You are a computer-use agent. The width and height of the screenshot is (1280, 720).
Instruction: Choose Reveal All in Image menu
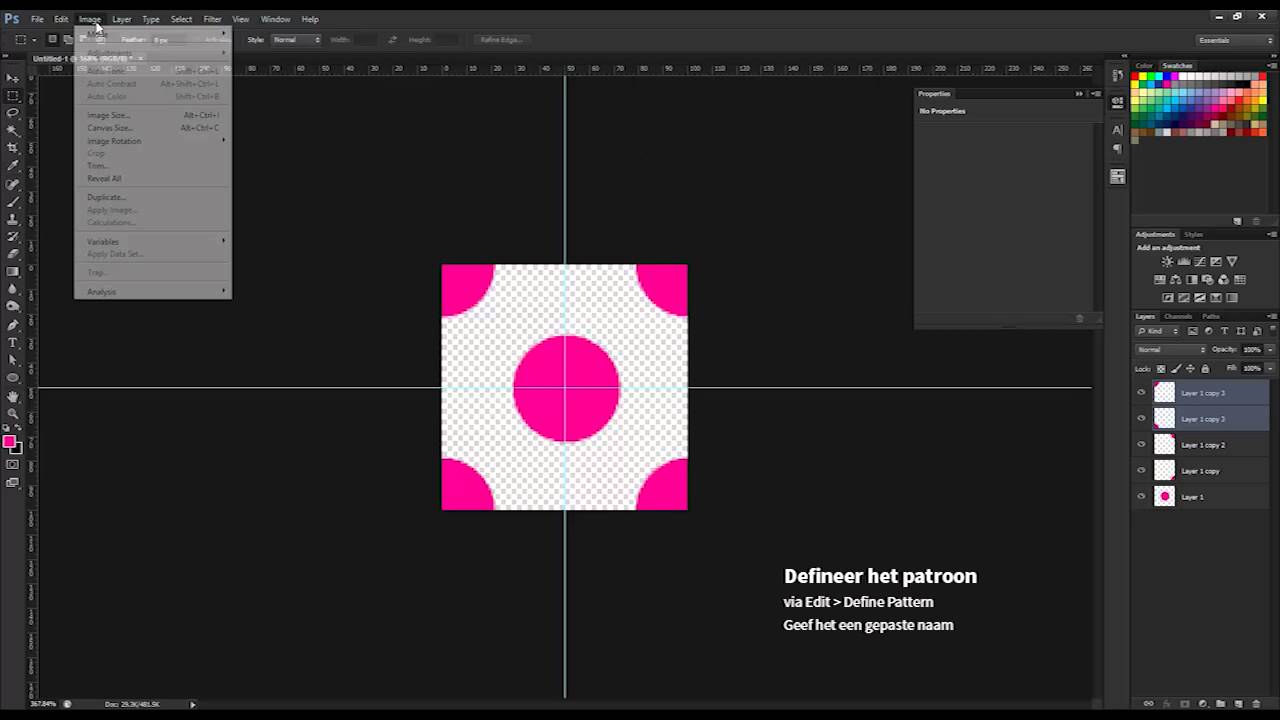[152, 179]
